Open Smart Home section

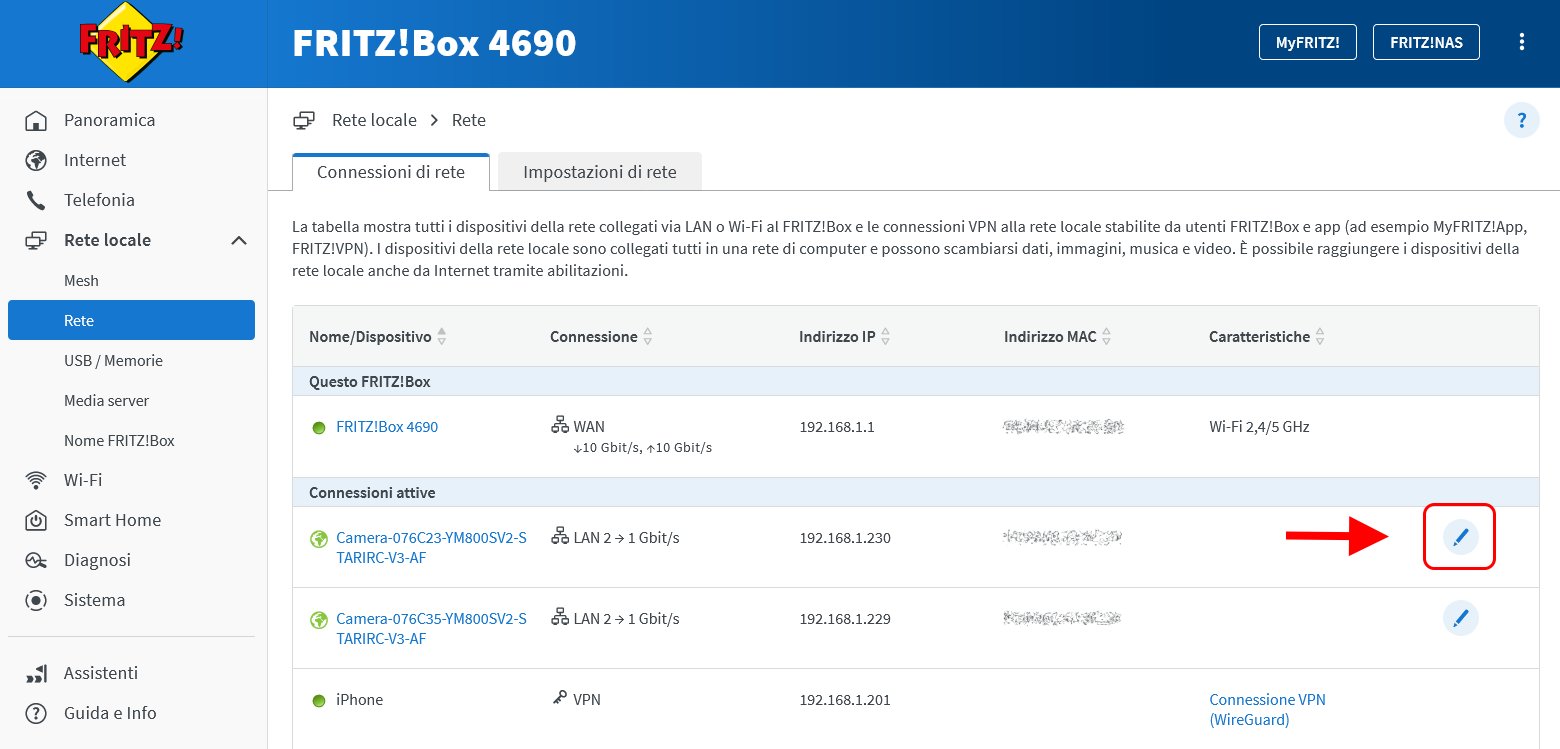(x=111, y=520)
